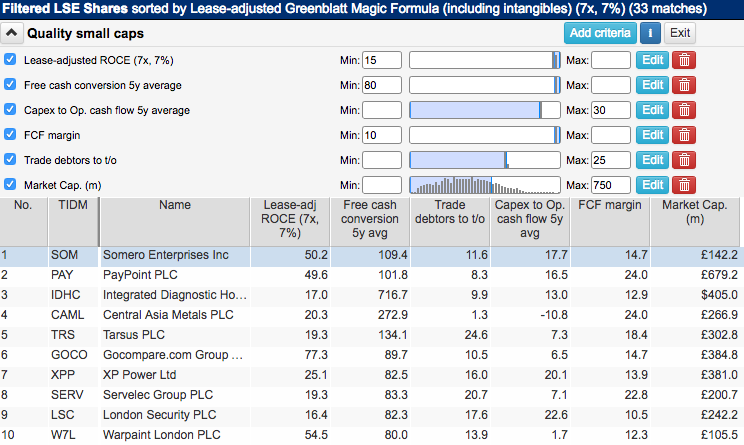
Task: Click the Market Cap. histogram range slider
Action: point(484,185)
